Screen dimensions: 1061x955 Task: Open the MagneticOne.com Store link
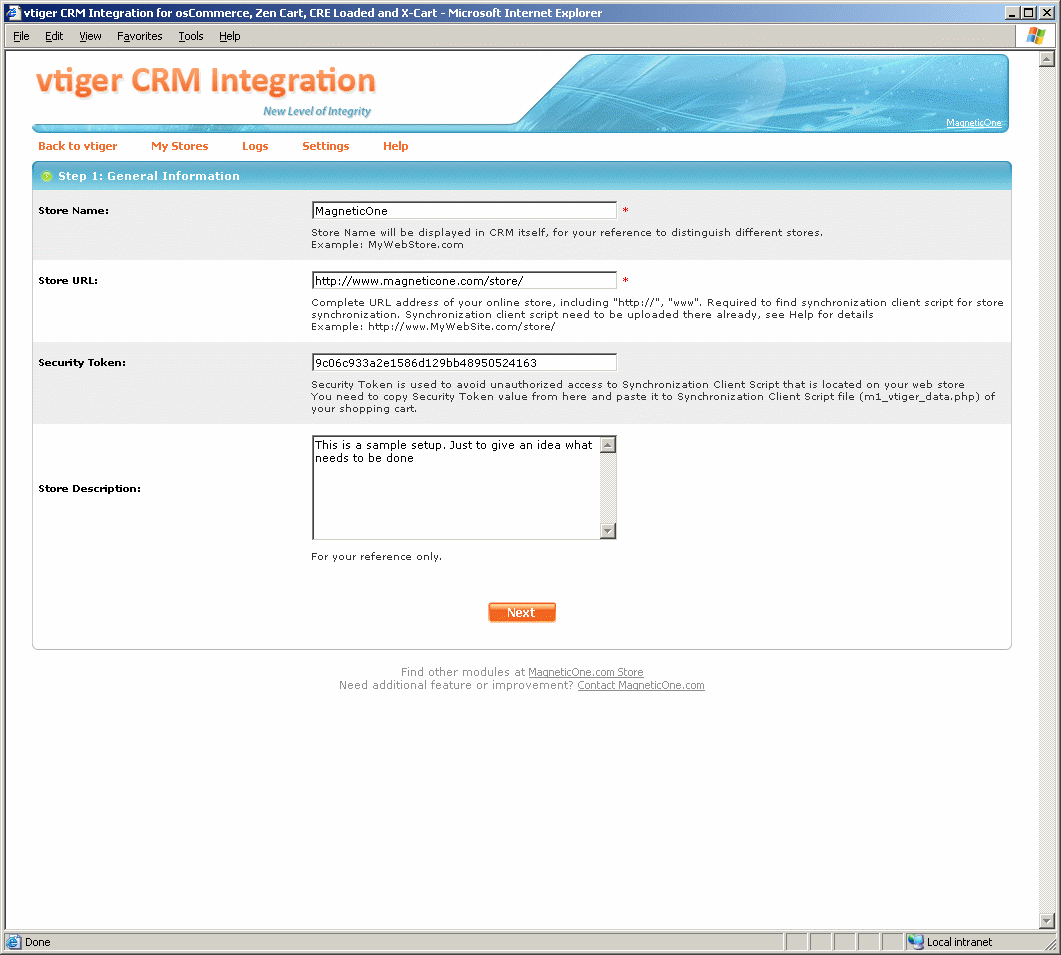pos(585,672)
